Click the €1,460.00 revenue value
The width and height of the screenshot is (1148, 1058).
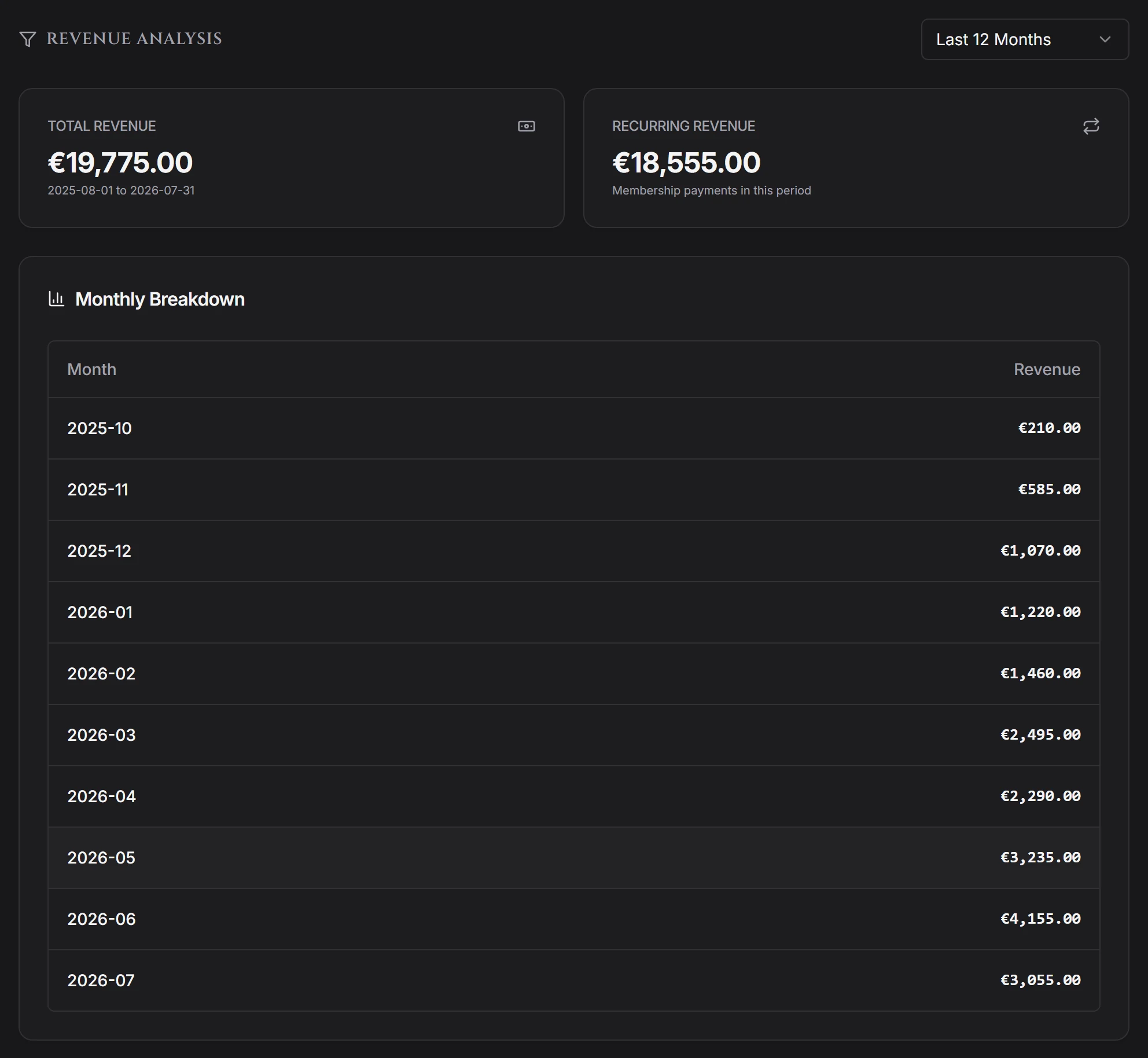tap(1040, 673)
